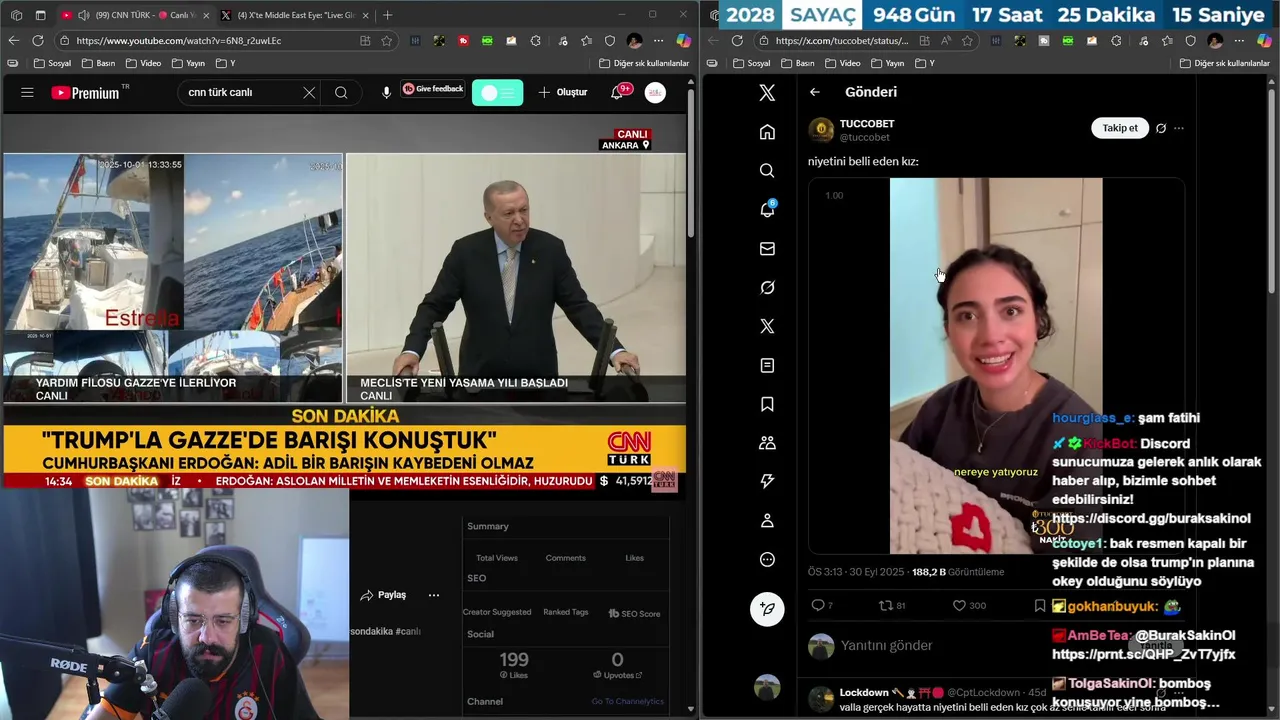Image resolution: width=1280 pixels, height=720 pixels.
Task: Open the YouTube hamburger guide menu
Action: [x=27, y=92]
